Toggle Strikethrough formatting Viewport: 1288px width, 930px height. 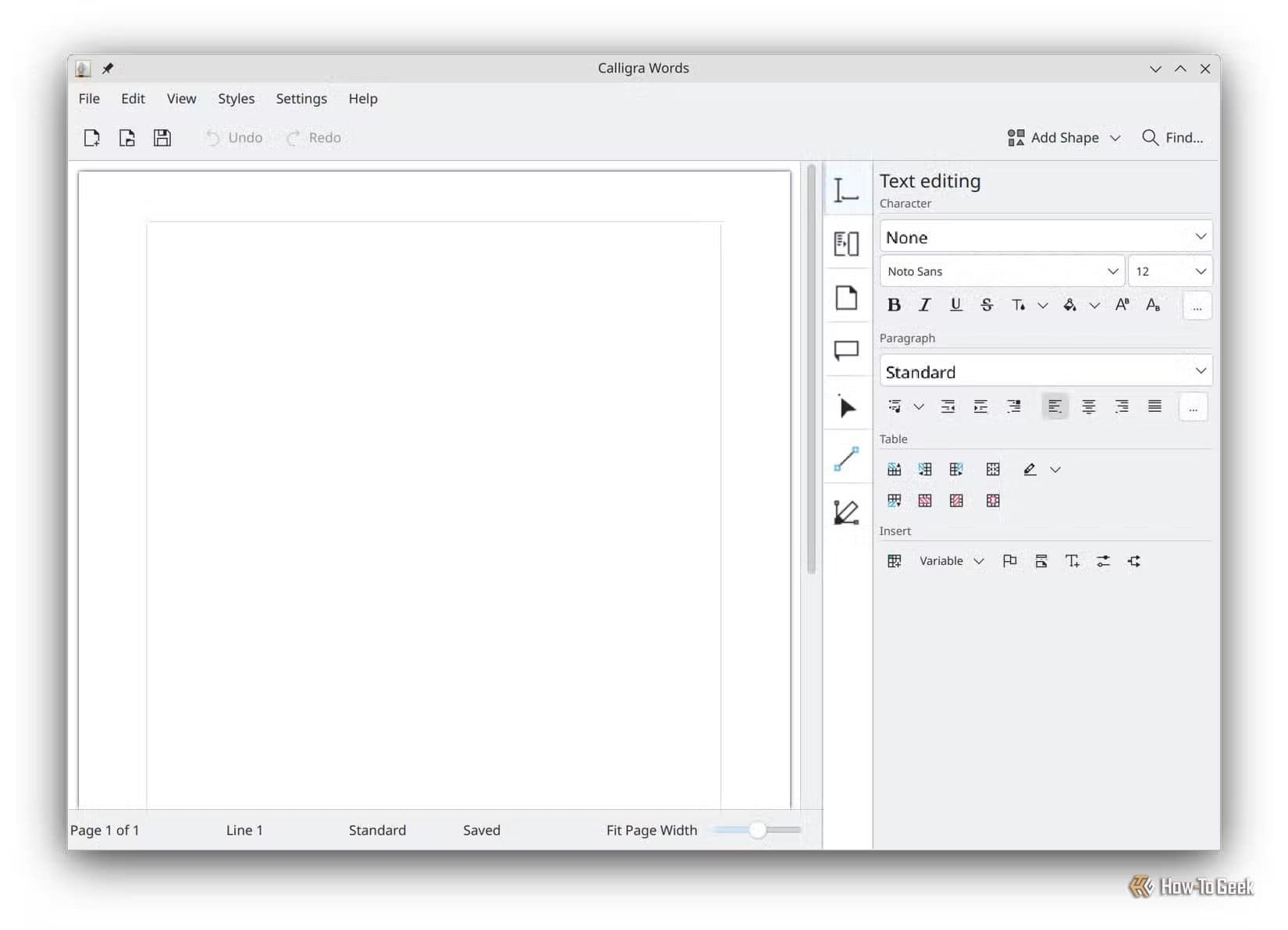pos(987,305)
